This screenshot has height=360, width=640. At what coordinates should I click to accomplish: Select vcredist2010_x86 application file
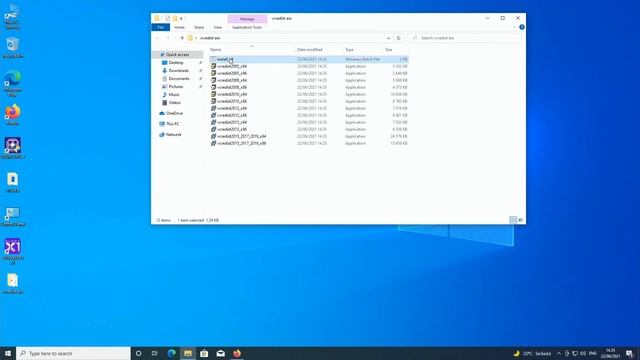click(x=309, y=101)
